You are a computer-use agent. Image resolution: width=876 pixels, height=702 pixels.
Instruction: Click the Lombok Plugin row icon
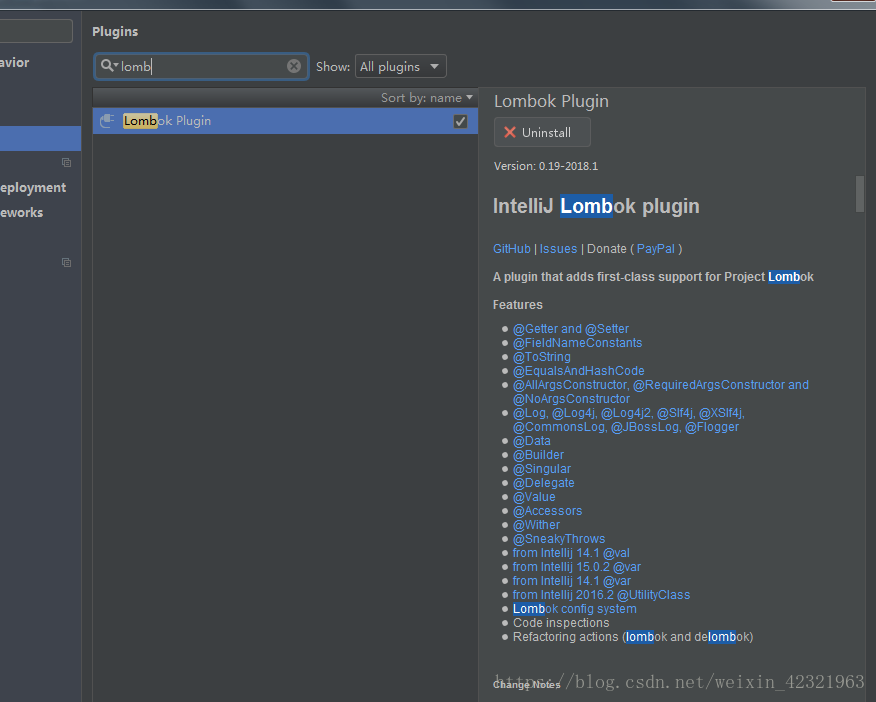pyautogui.click(x=107, y=121)
